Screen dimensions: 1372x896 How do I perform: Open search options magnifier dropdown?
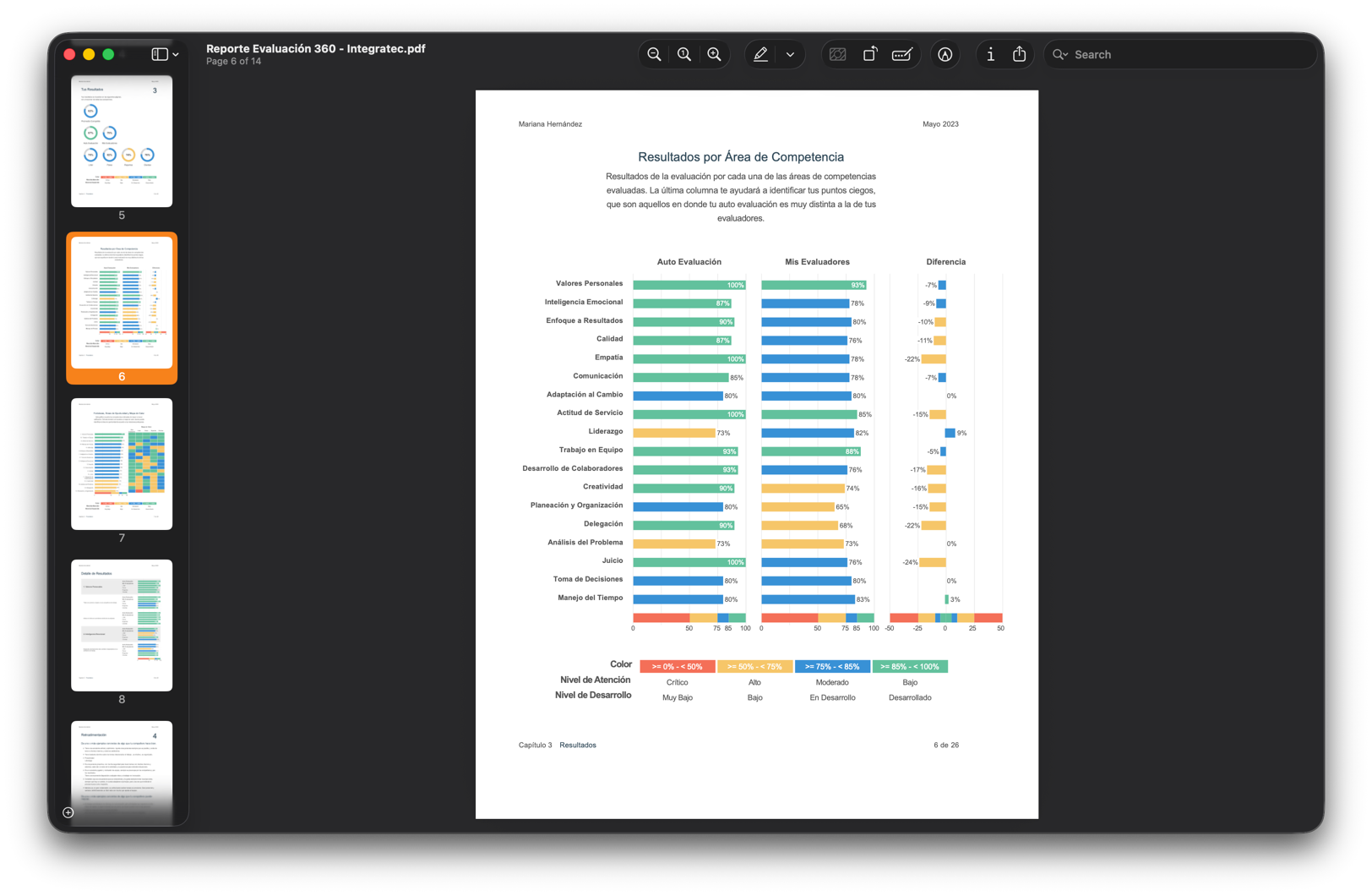(x=1060, y=55)
